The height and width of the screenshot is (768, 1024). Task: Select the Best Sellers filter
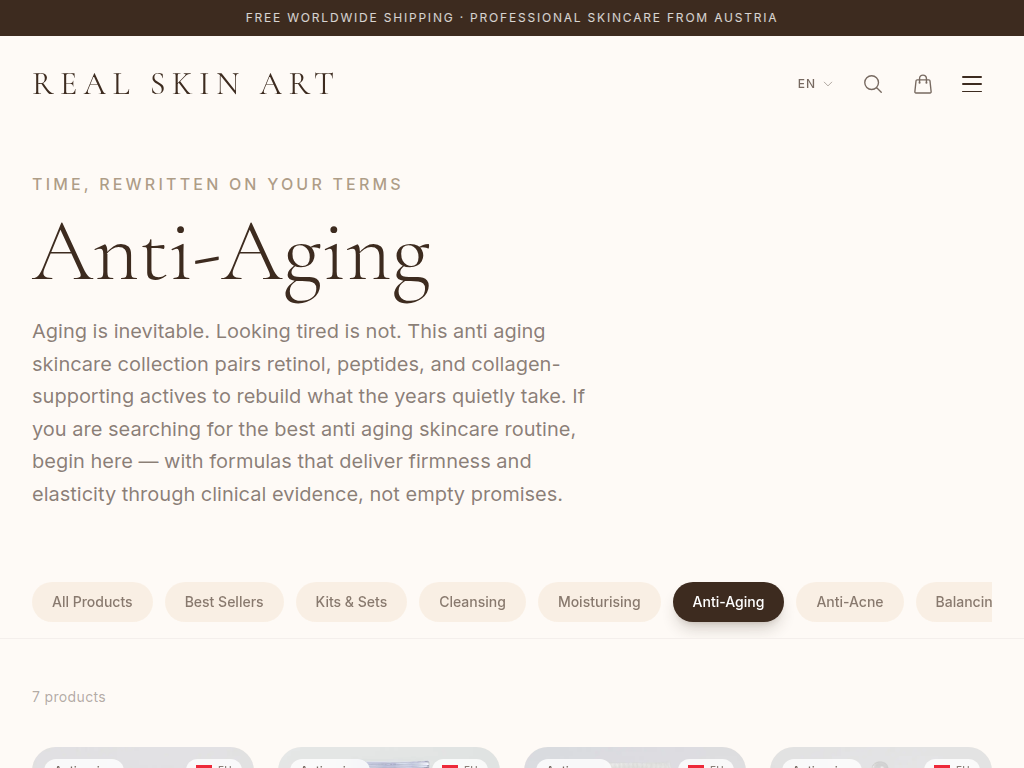pyautogui.click(x=224, y=602)
